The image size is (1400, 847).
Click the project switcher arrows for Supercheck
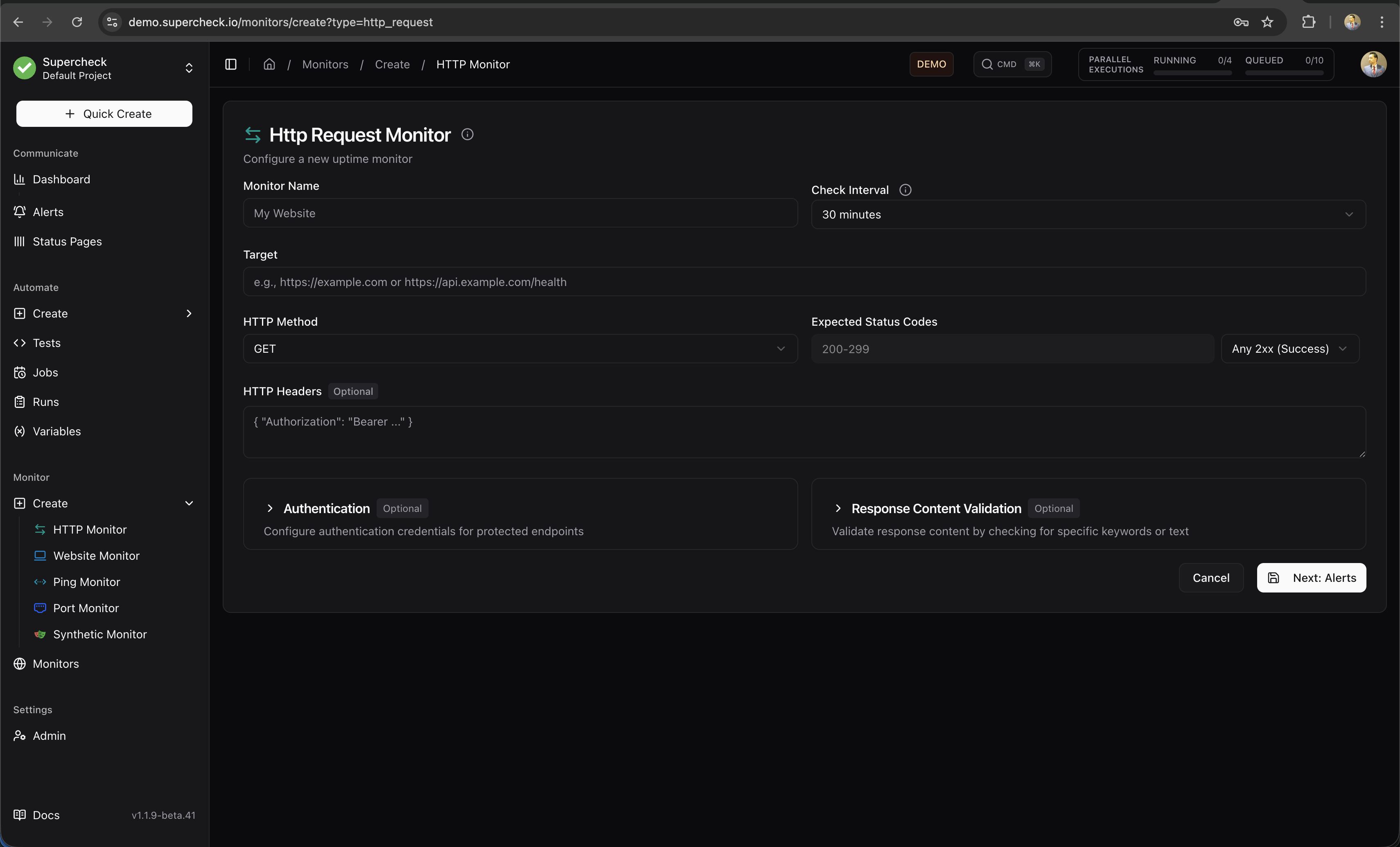(x=189, y=68)
